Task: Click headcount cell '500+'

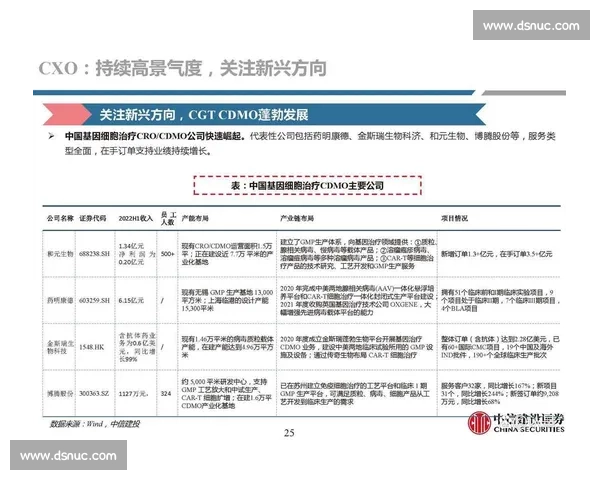Action: pyautogui.click(x=168, y=254)
